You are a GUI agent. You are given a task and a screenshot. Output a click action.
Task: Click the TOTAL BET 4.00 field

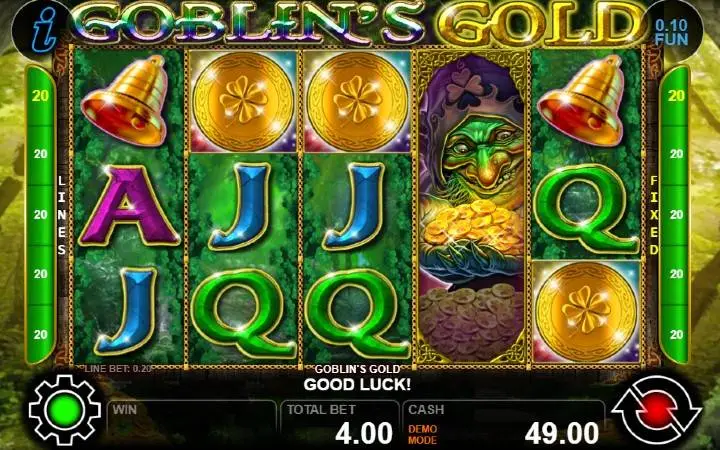click(340, 423)
